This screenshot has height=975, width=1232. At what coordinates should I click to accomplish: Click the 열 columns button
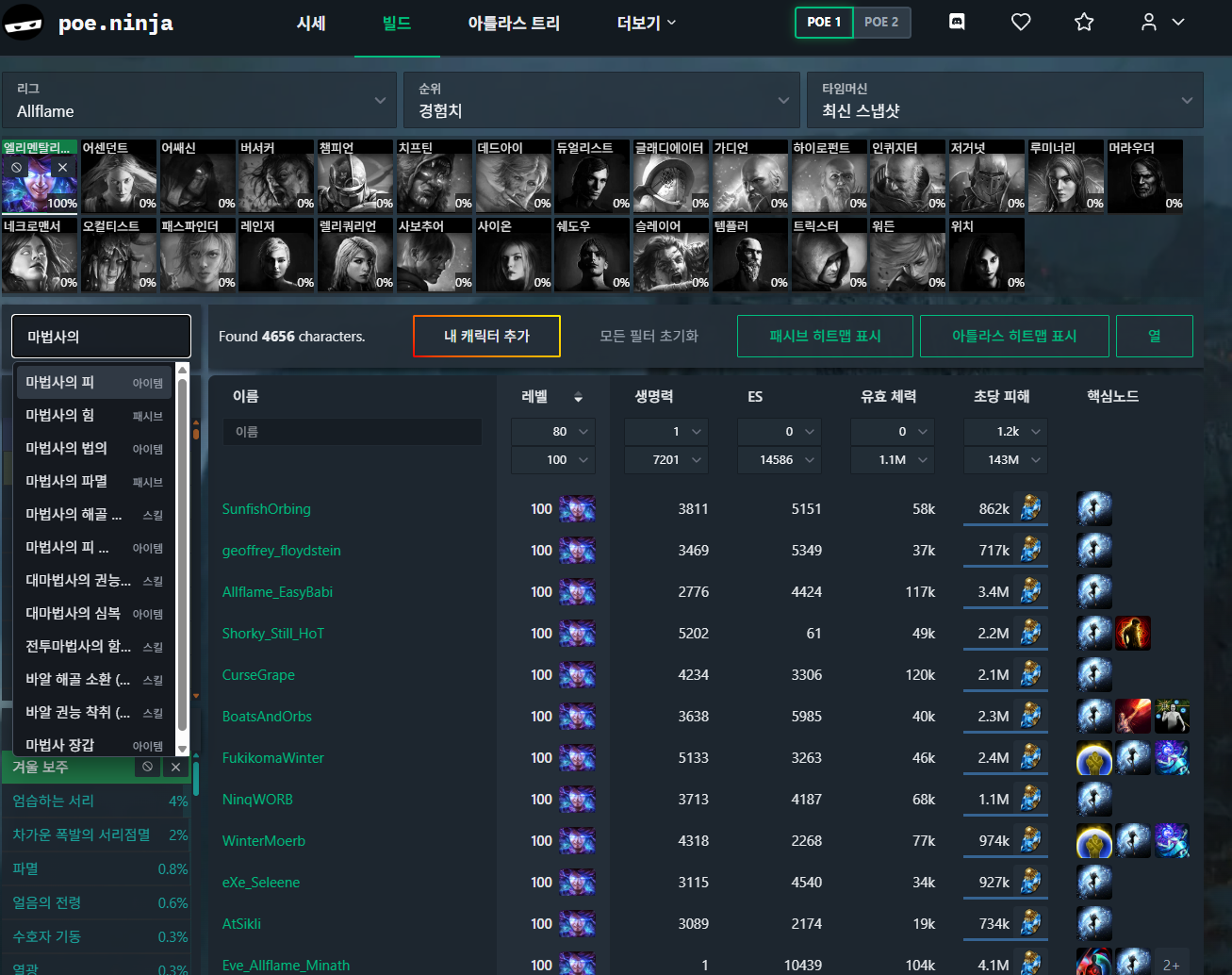(x=1155, y=337)
